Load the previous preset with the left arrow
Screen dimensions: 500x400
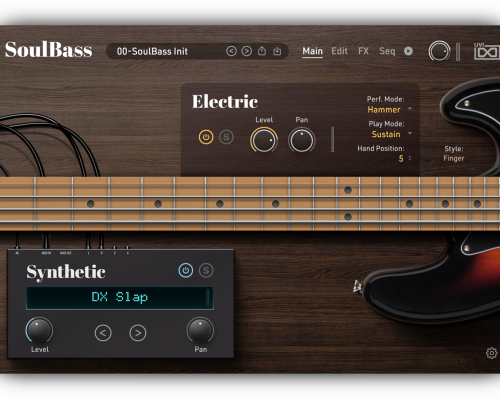231,51
